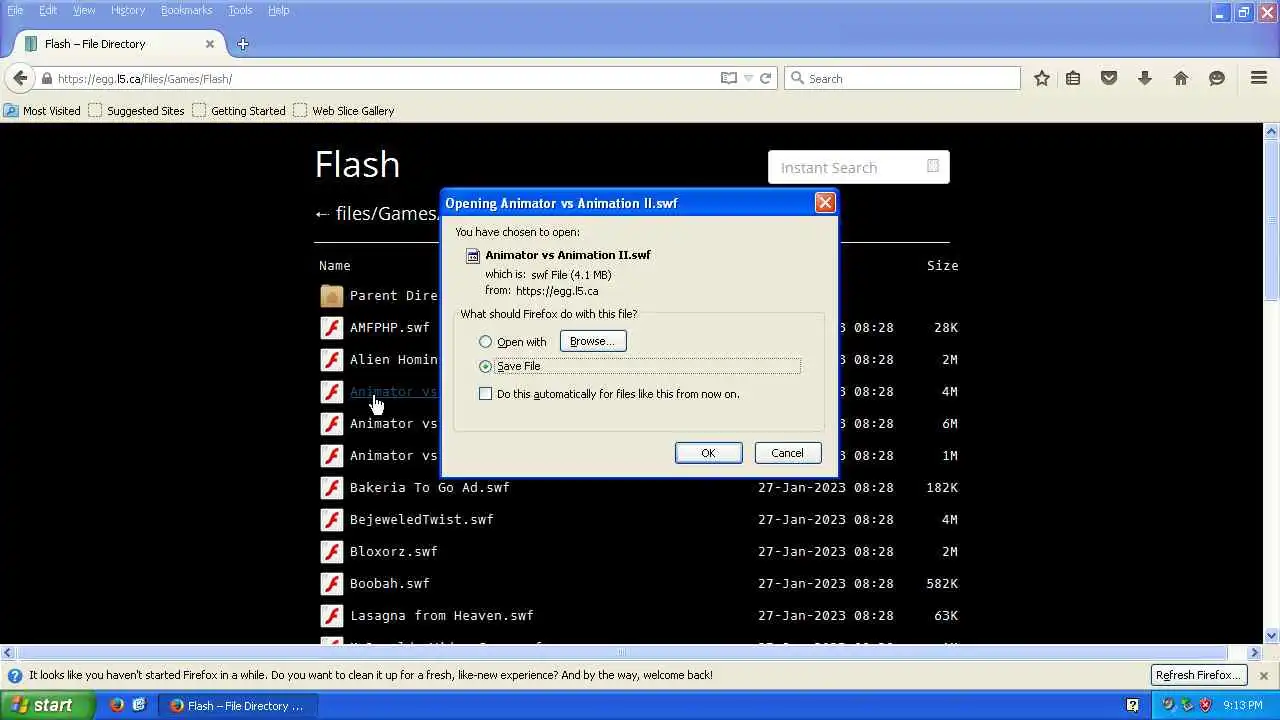
Task: Open the AMFPHP.swf link
Action: point(389,327)
